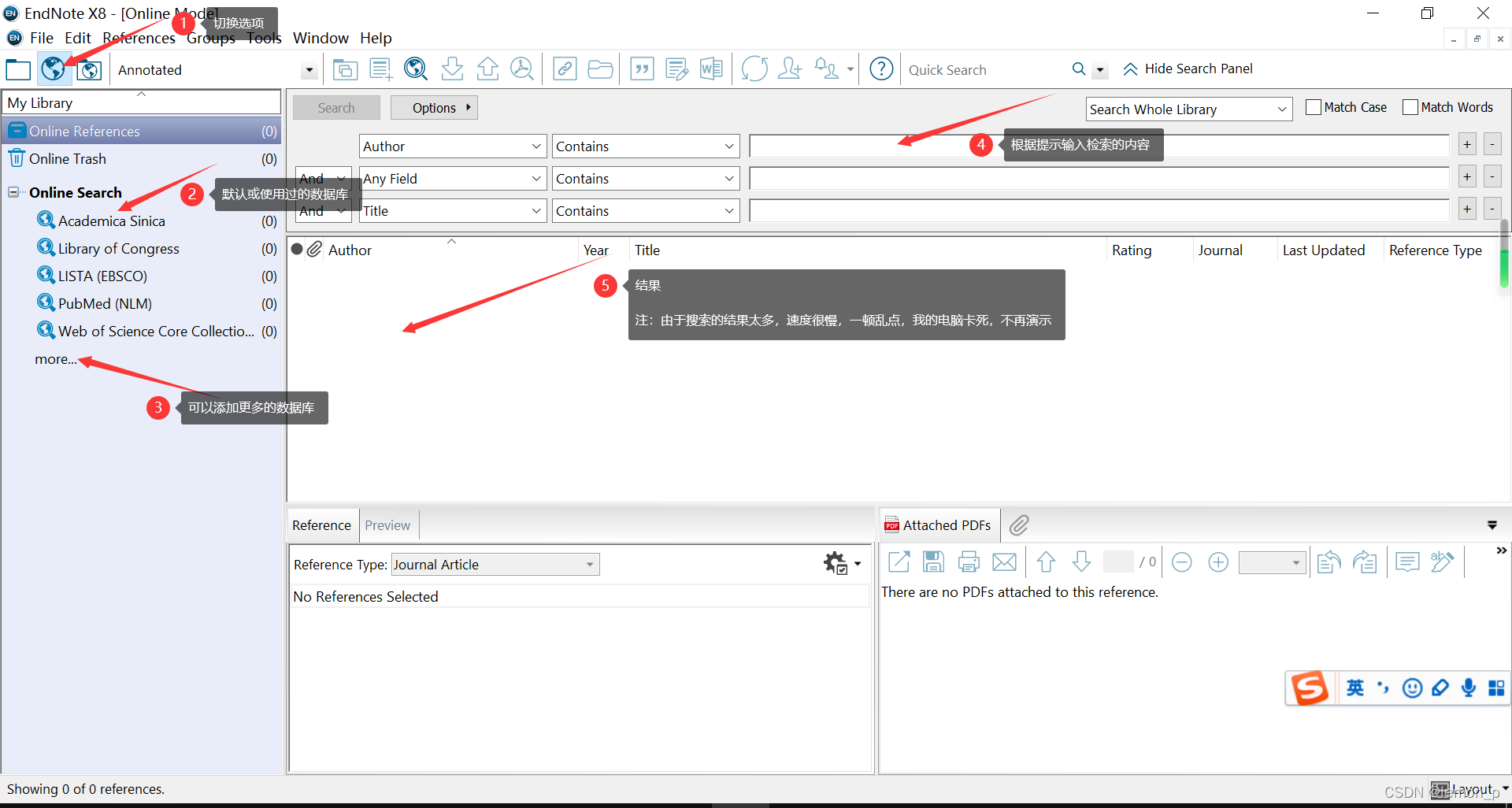
Task: Open the Quick Search options arrow
Action: tap(1100, 70)
